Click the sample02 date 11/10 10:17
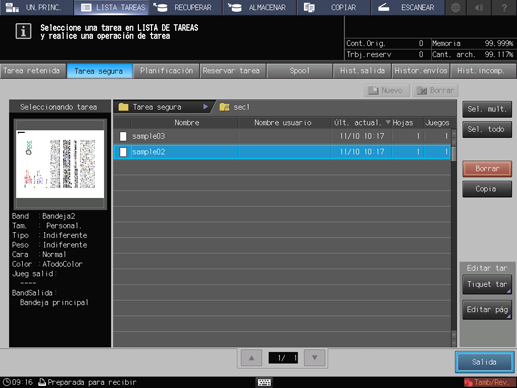The image size is (517, 388). [x=362, y=152]
